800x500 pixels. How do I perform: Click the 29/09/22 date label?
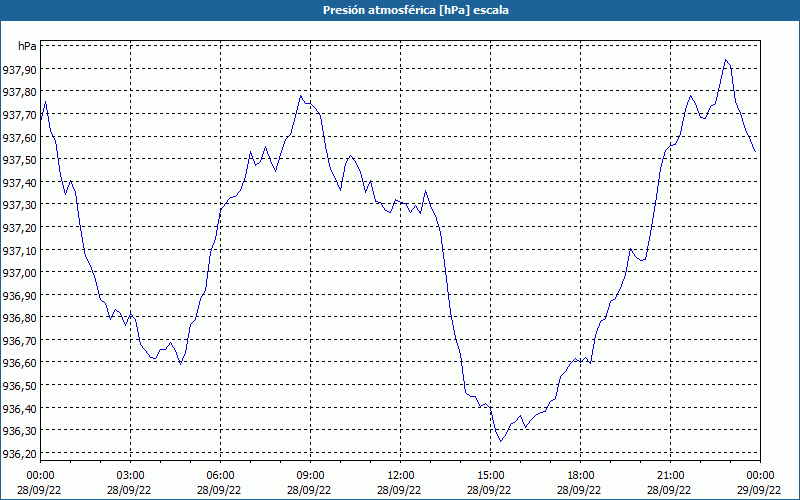[759, 490]
